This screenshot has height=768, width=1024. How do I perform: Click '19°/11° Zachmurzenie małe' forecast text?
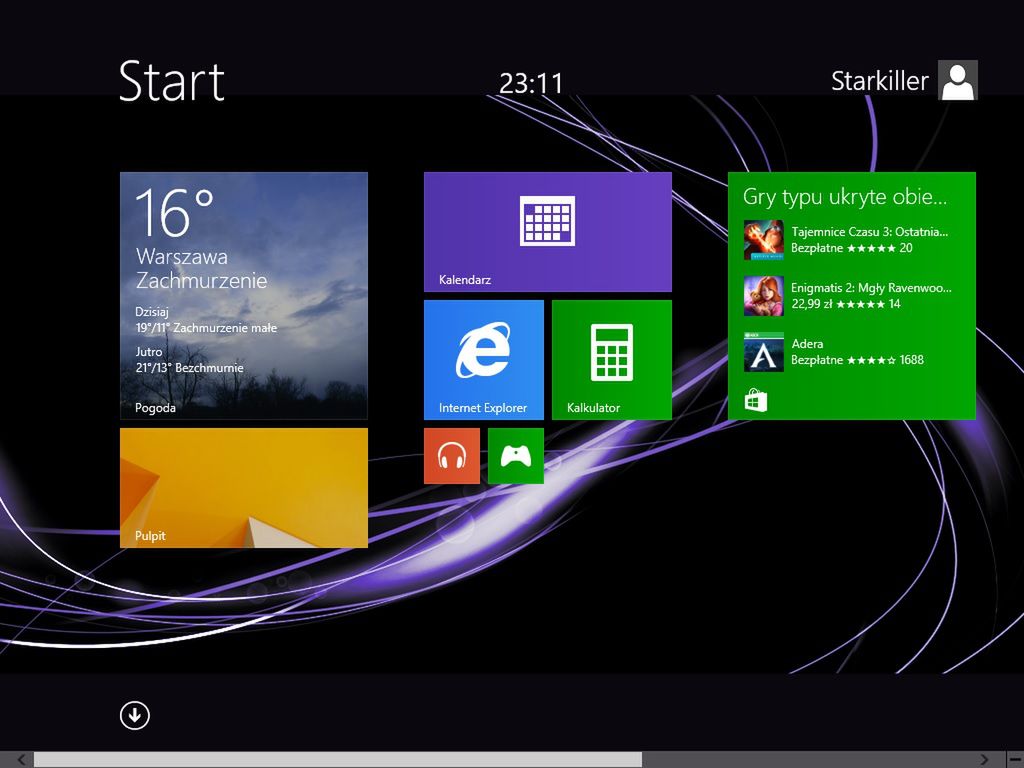tap(206, 328)
